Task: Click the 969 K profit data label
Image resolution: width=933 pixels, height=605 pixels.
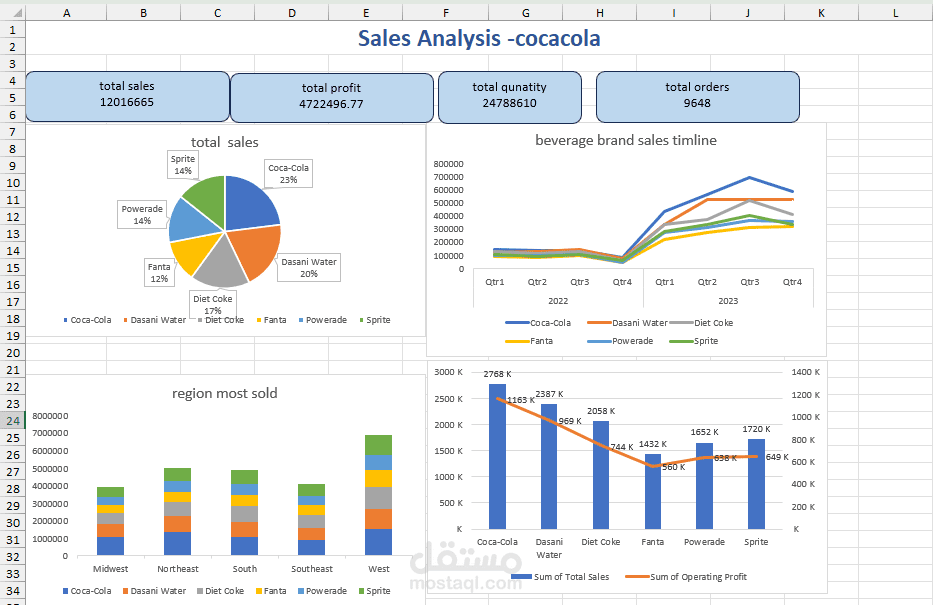Action: 570,421
